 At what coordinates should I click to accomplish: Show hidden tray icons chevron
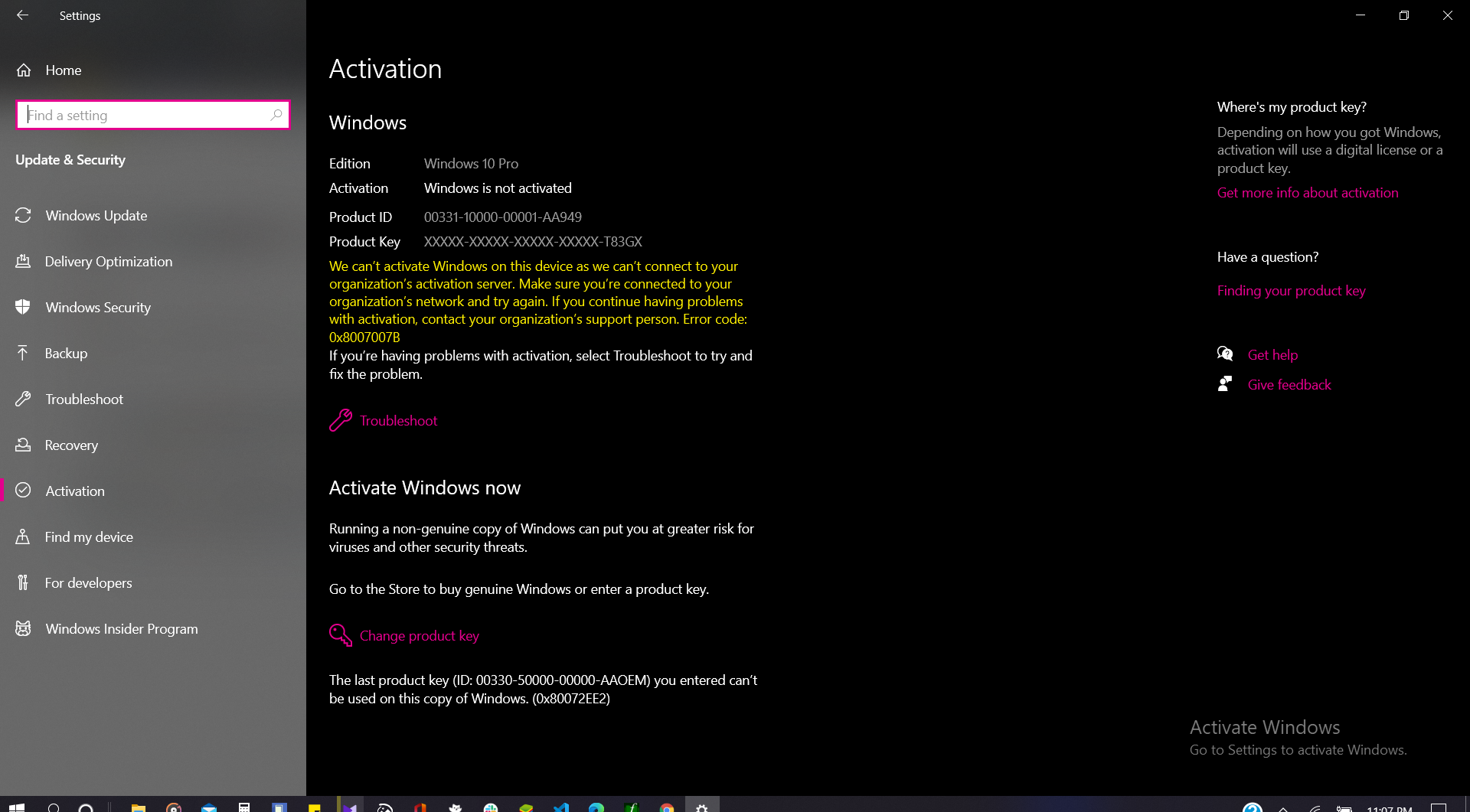pos(1284,808)
